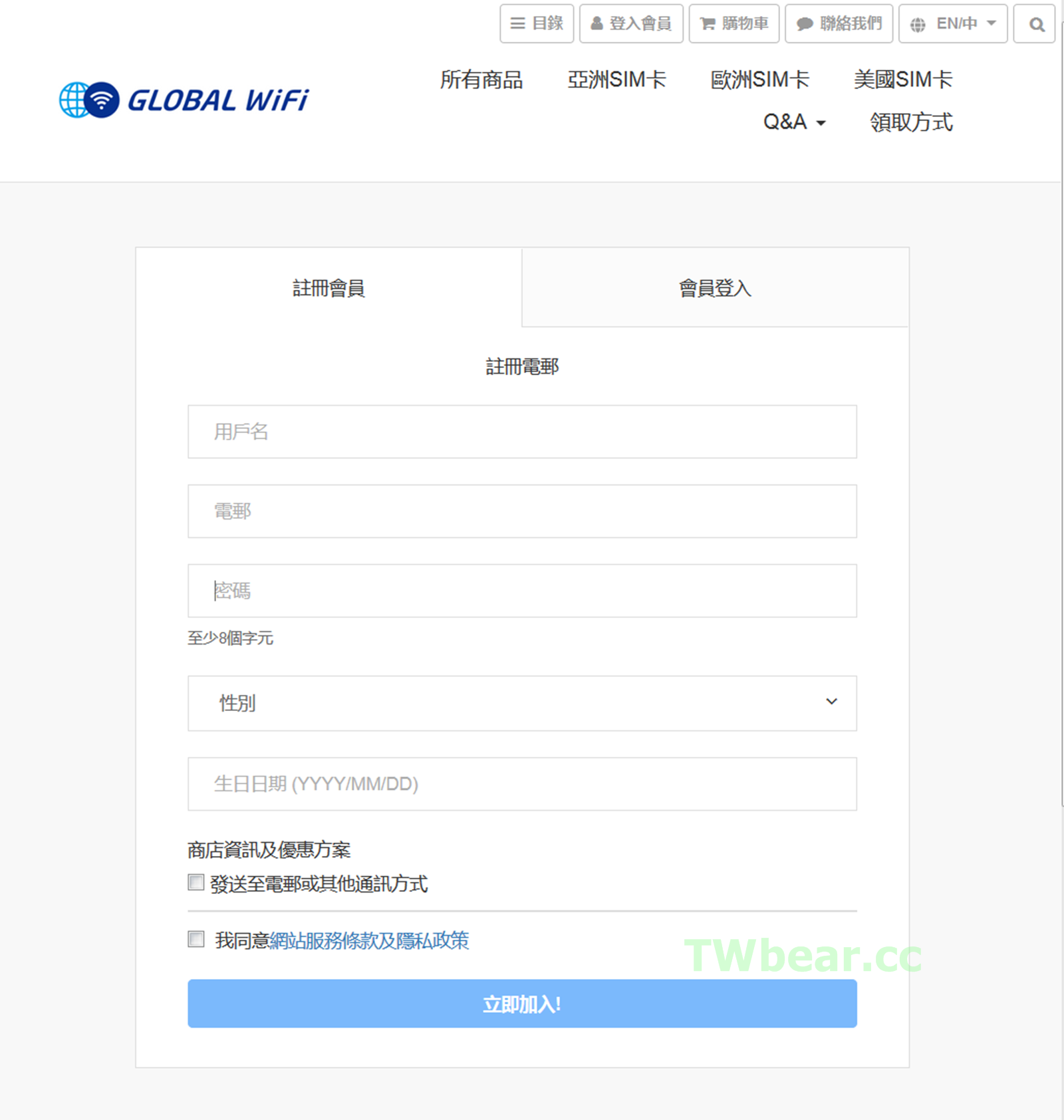Click the 生日日期 birthday field
The image size is (1064, 1120).
coord(522,784)
